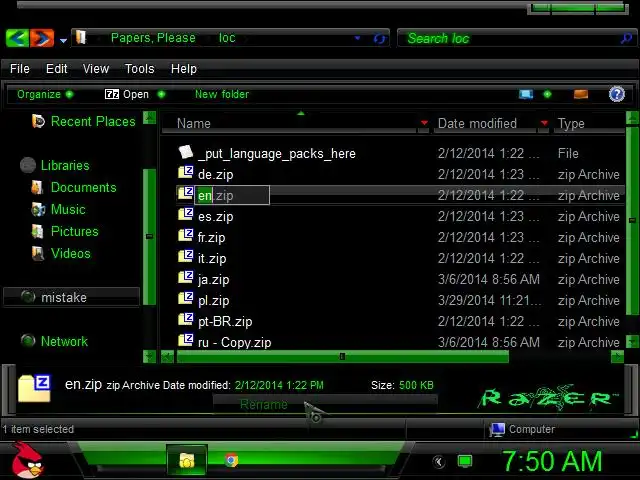This screenshot has width=640, height=480.
Task: Click zip icon beside de.zip
Action: [186, 172]
